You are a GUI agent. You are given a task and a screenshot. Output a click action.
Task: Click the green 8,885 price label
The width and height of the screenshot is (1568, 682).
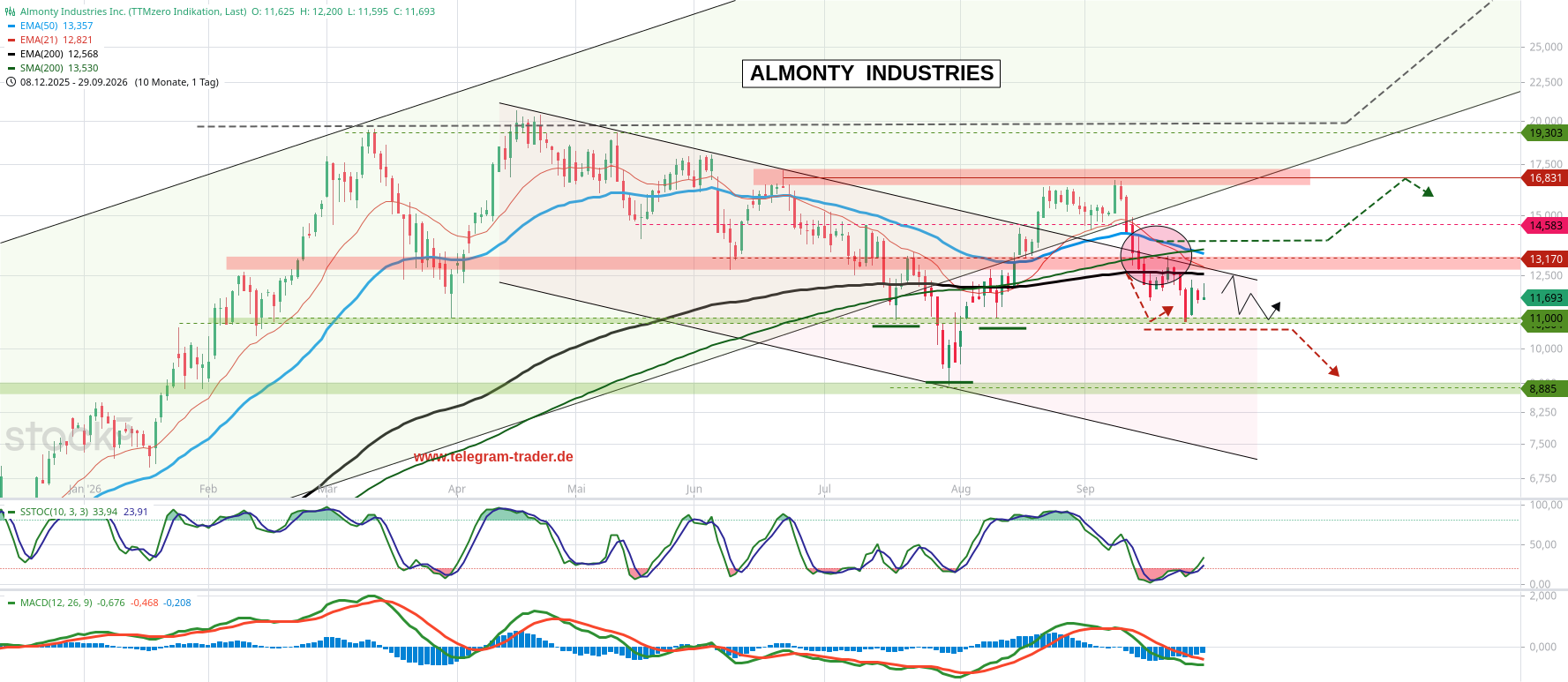[1545, 389]
